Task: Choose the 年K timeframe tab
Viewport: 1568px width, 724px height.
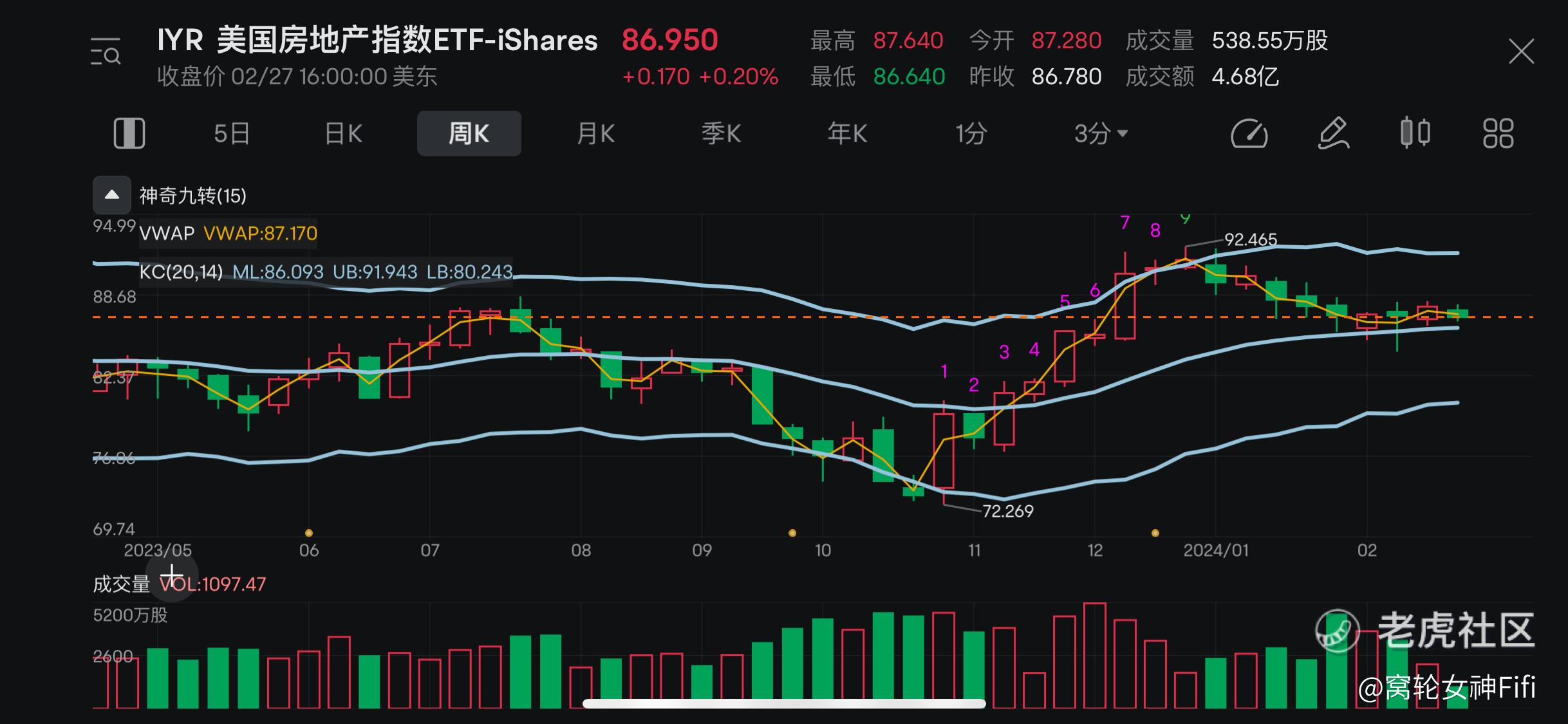Action: pos(847,134)
